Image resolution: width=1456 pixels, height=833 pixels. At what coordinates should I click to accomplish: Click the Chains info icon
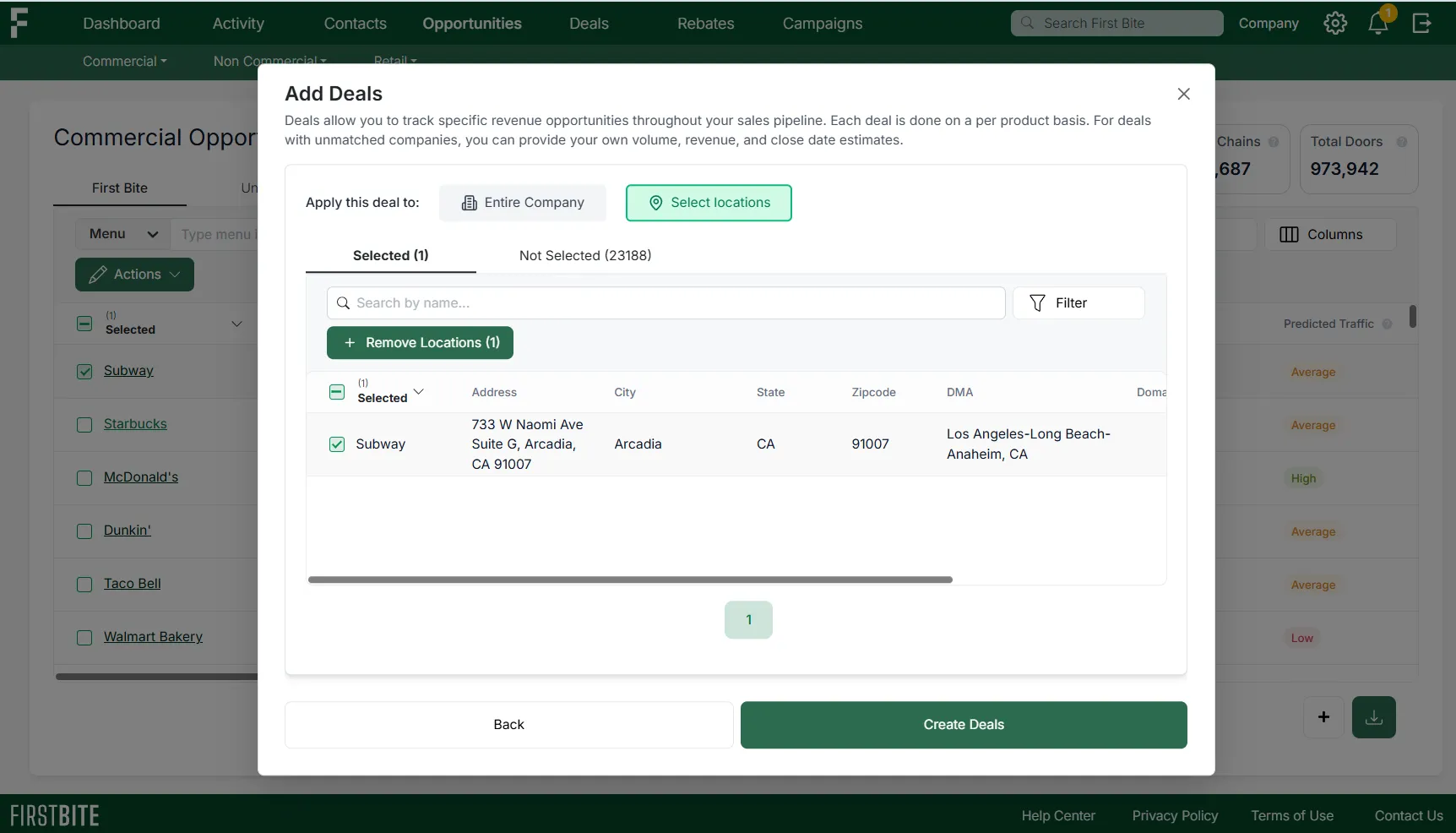(x=1274, y=142)
